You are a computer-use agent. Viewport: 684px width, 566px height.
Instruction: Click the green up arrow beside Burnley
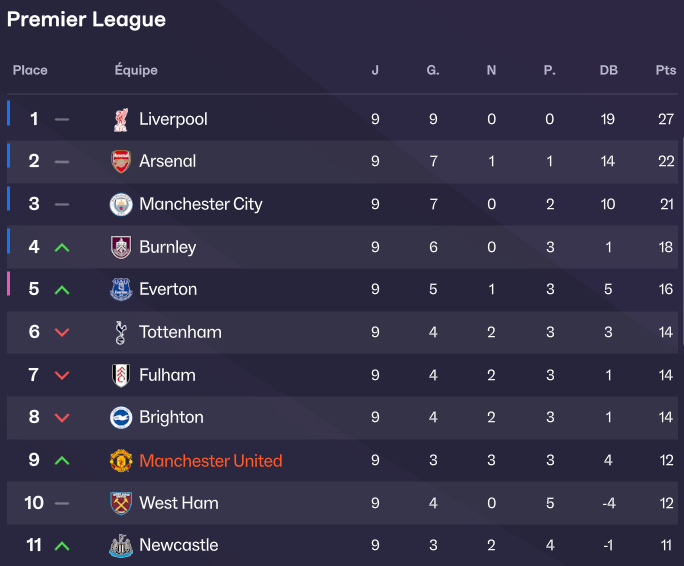tap(62, 247)
